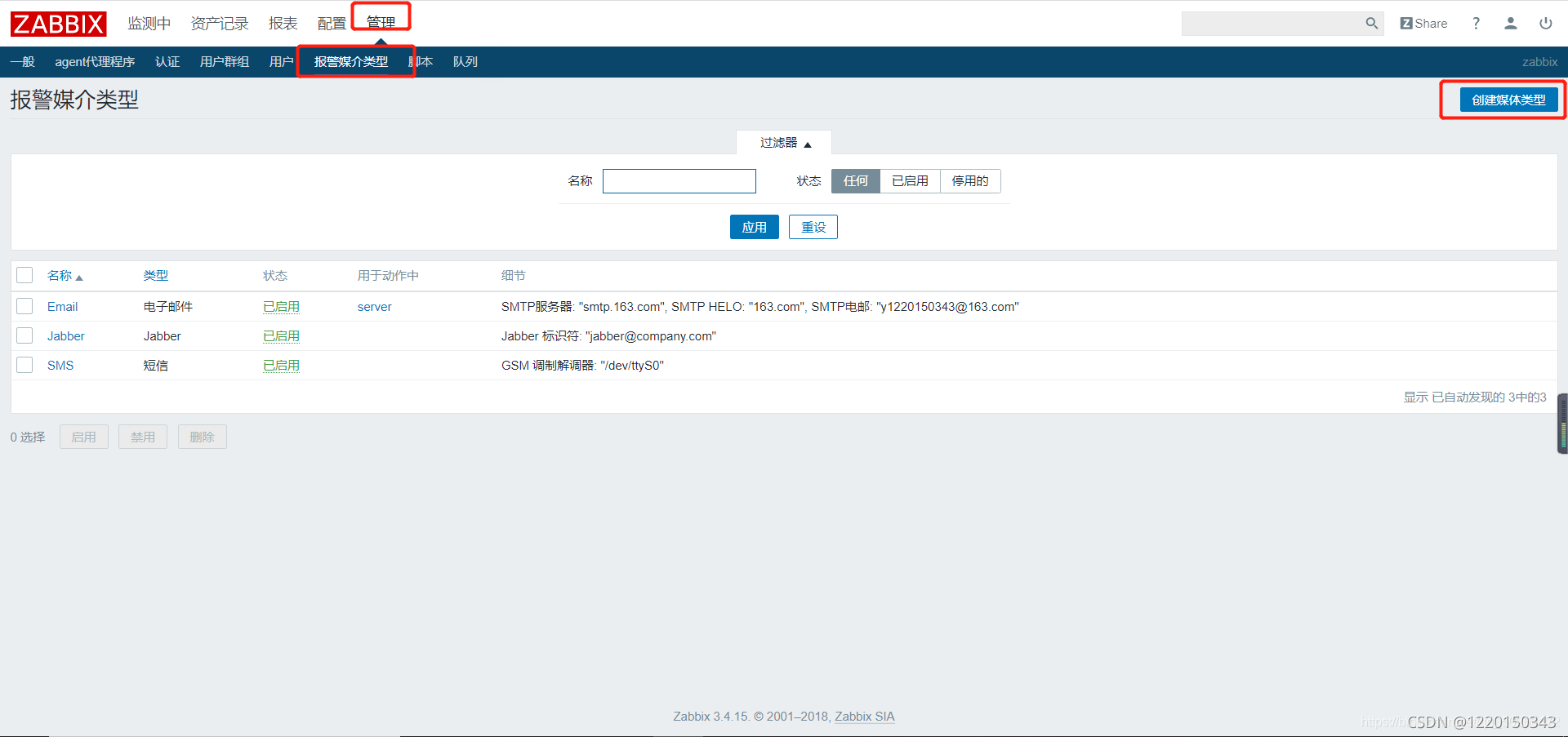Click the ZABBIX logo

[x=58, y=24]
